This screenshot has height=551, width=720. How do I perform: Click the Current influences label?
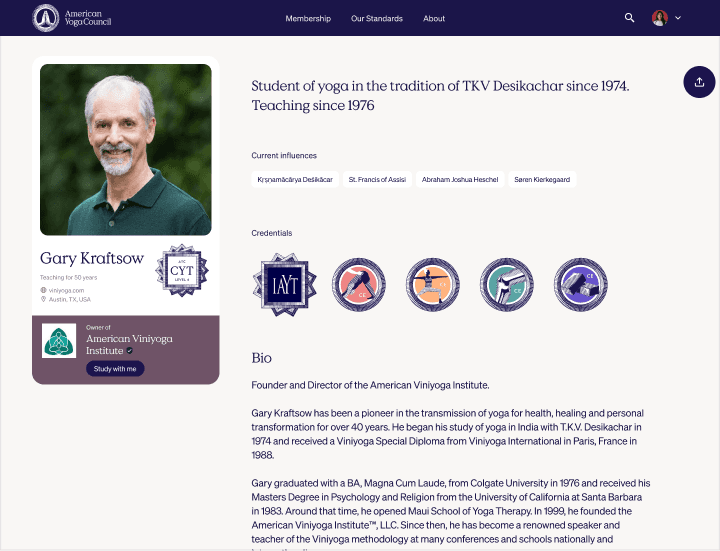point(284,156)
